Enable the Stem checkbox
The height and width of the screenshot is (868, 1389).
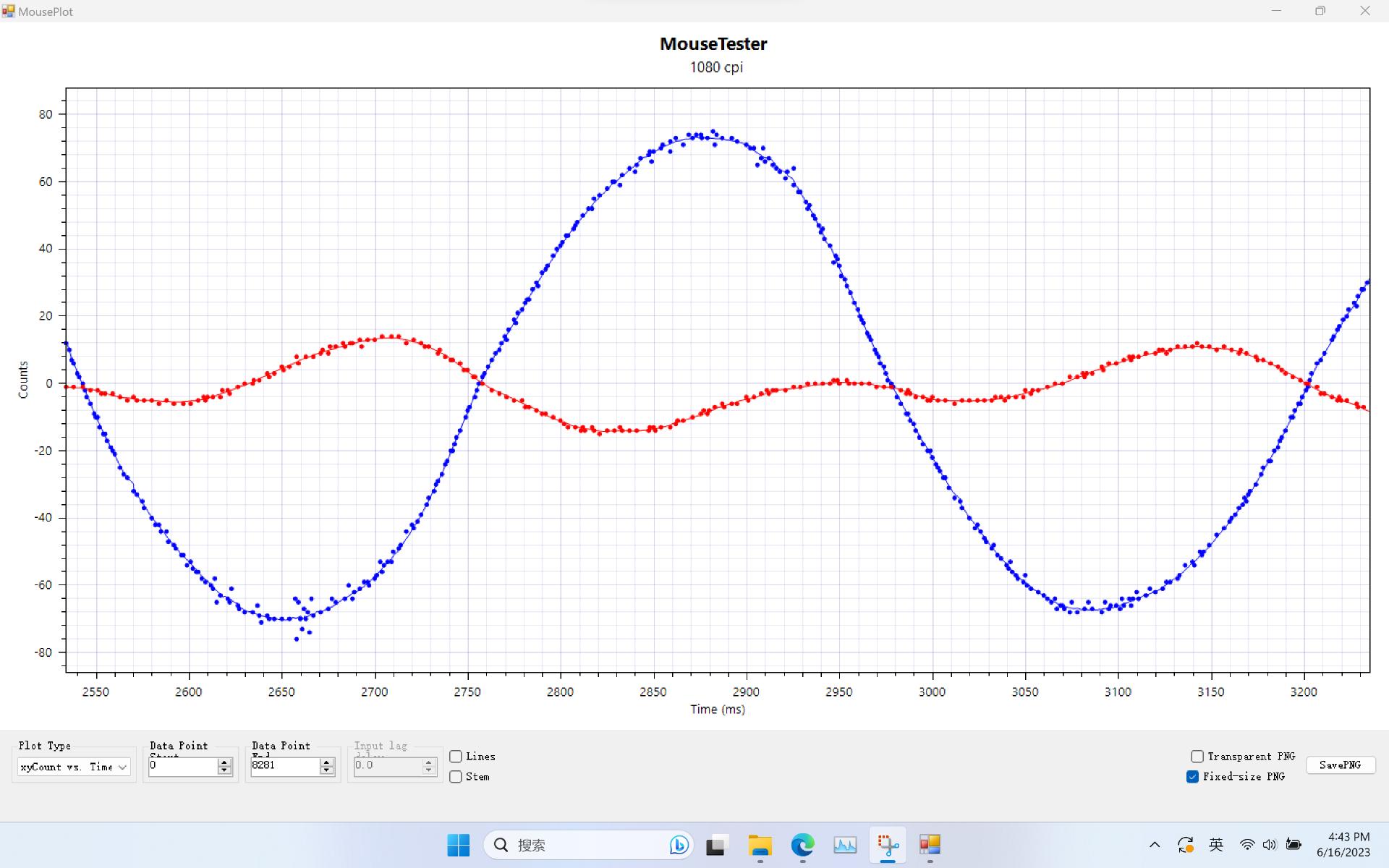click(456, 777)
